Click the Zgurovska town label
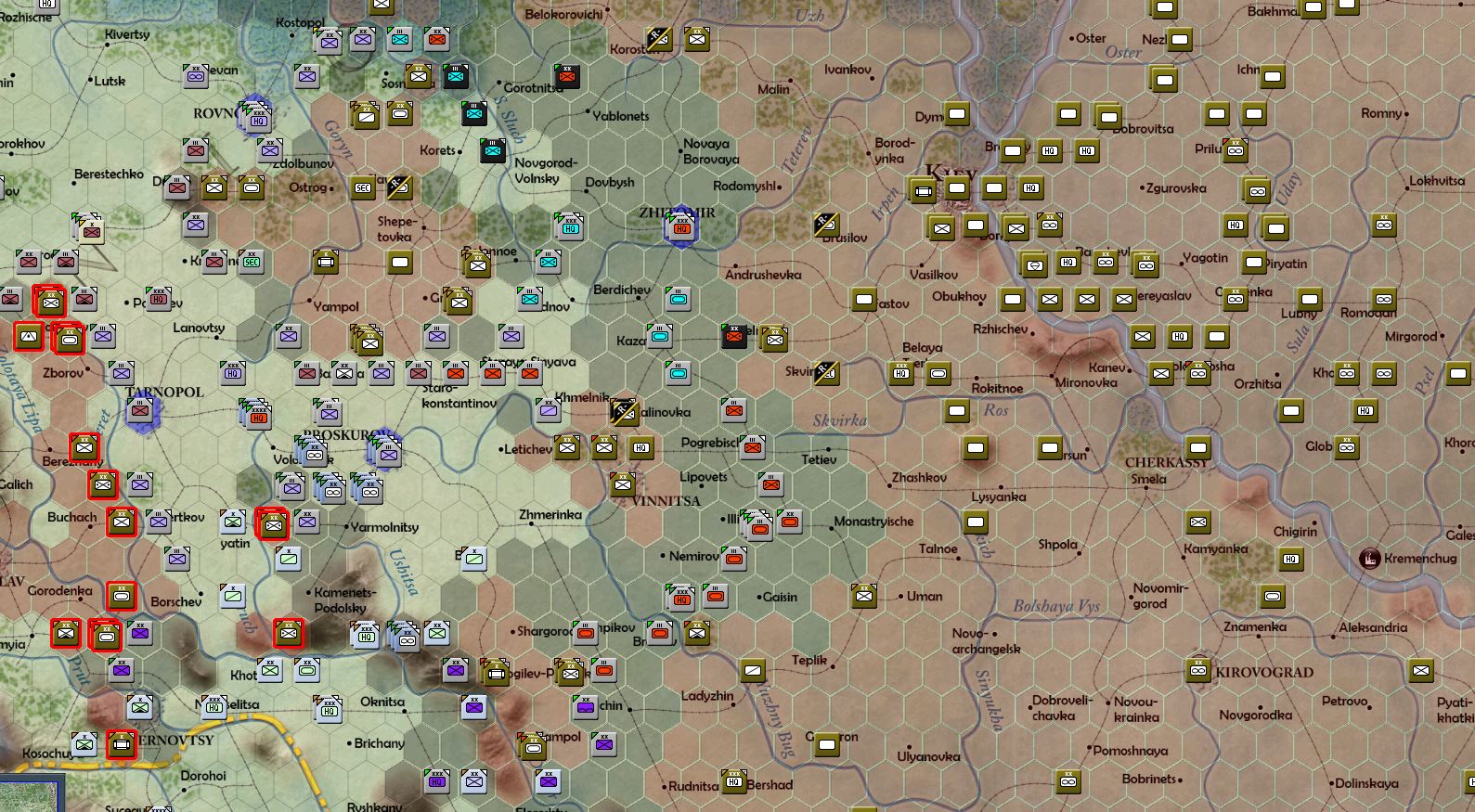Image resolution: width=1475 pixels, height=812 pixels. tap(1176, 187)
